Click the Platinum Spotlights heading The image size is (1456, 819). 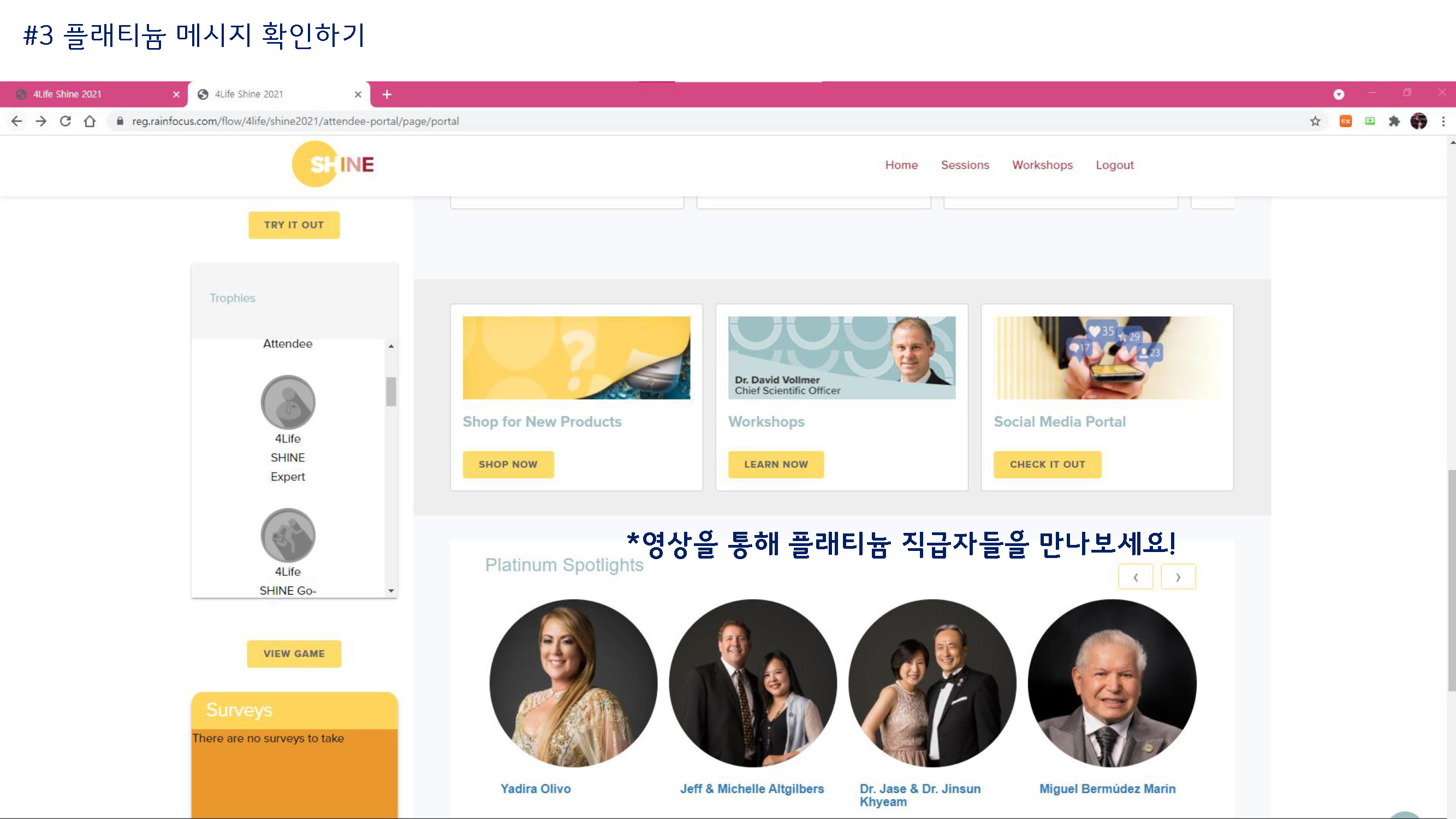[x=564, y=565]
